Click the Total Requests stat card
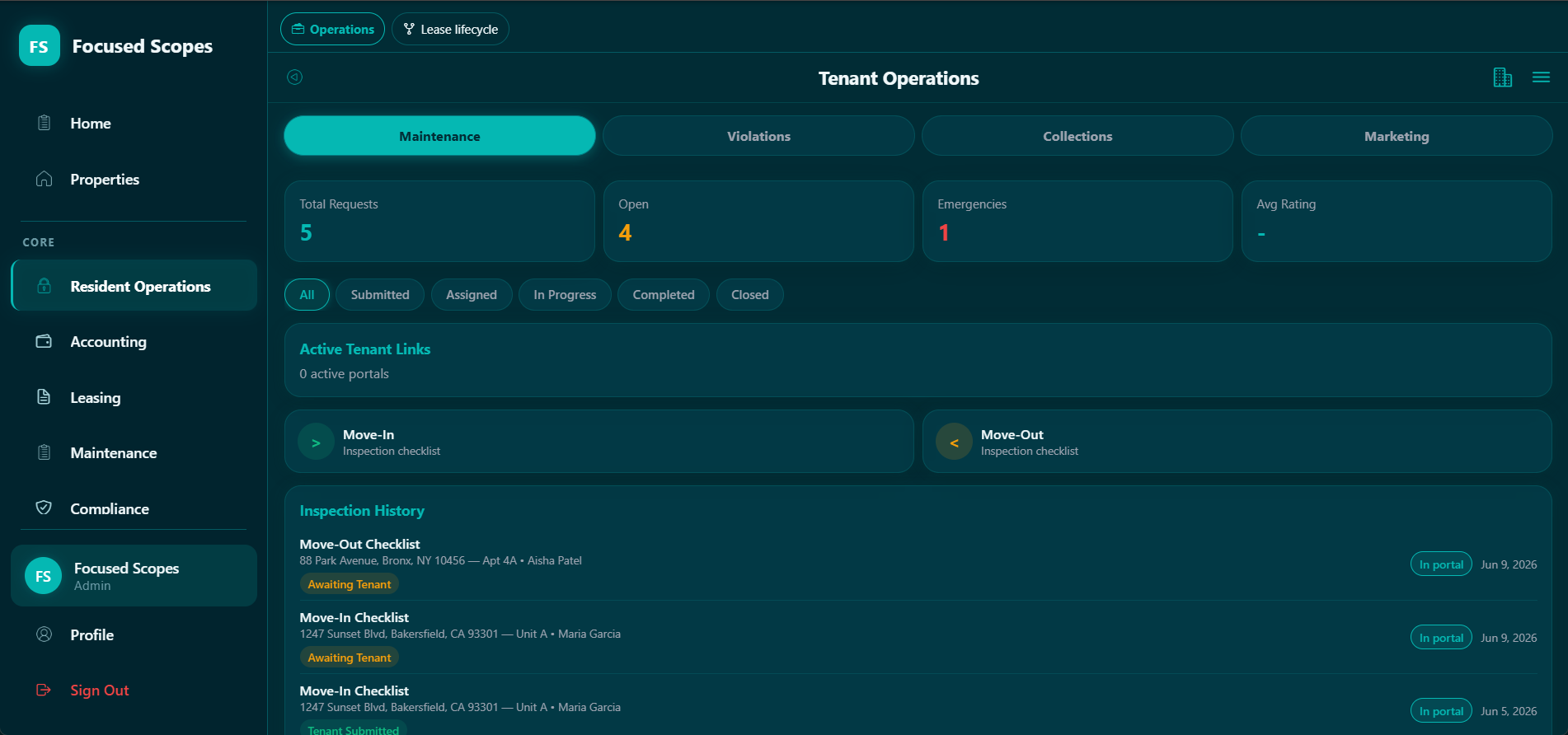1568x735 pixels. coord(439,221)
